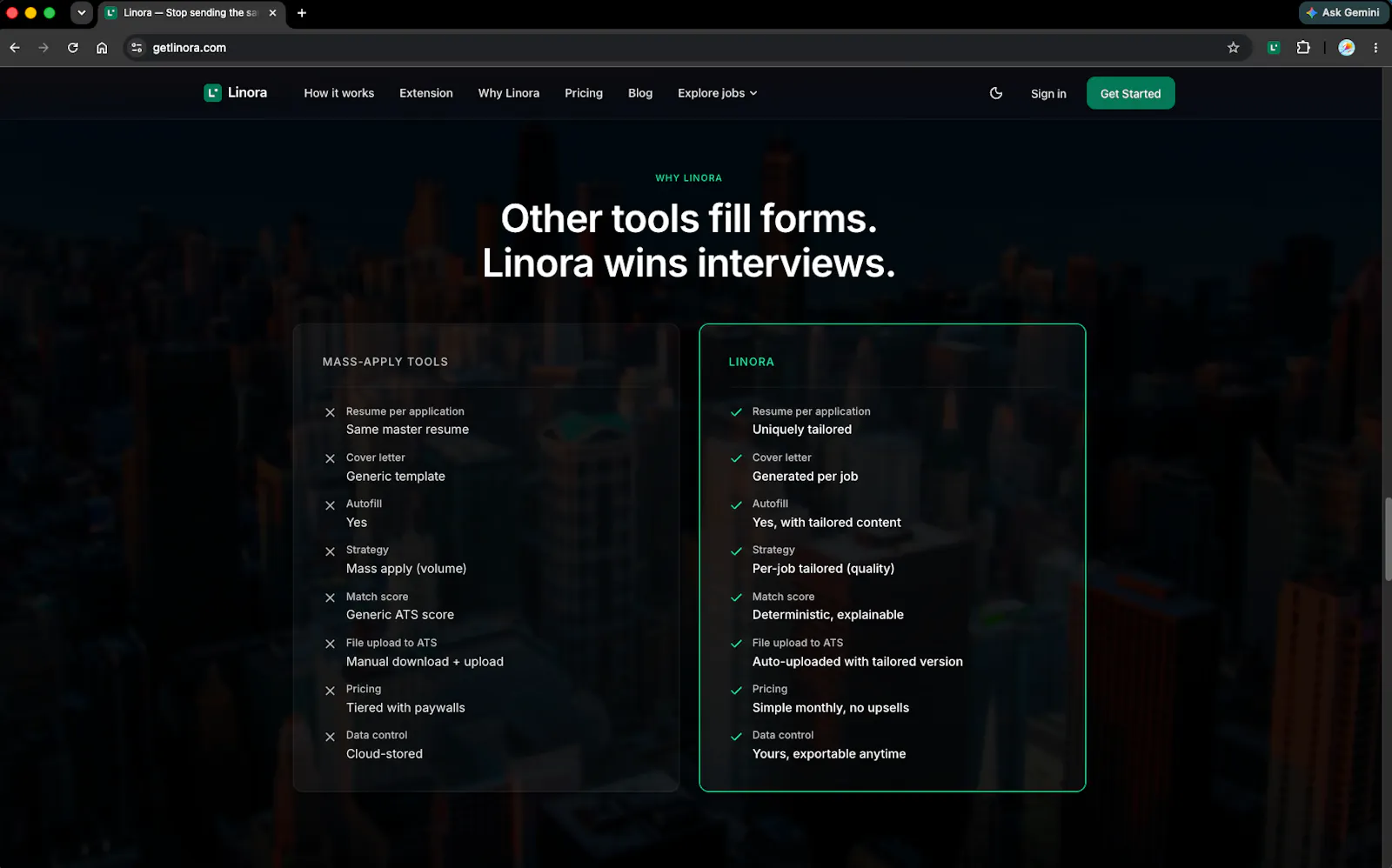The image size is (1392, 868).
Task: Click the MASS-APPLY TOOLS card heading
Action: point(385,362)
